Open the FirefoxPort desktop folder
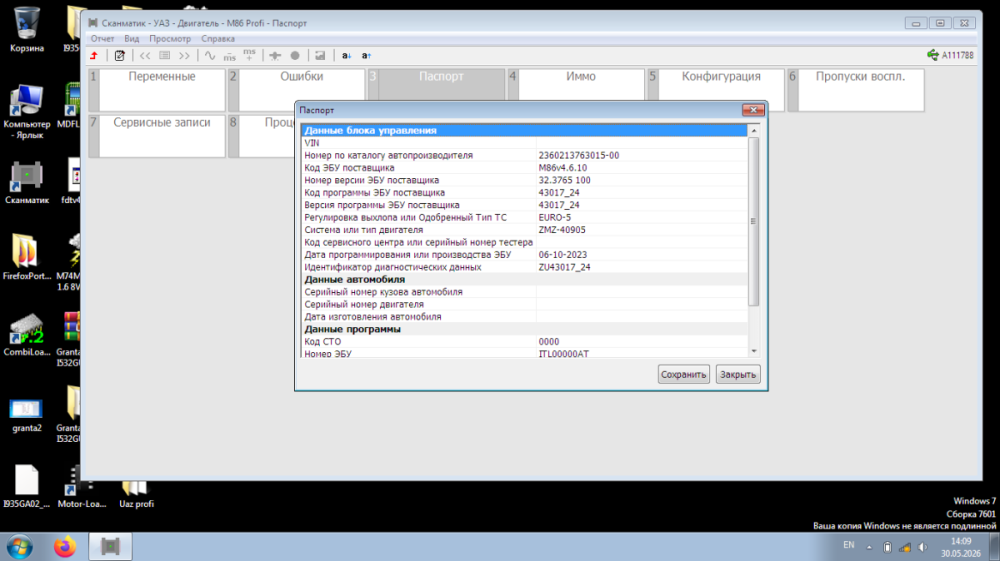1000x561 pixels. (x=27, y=257)
